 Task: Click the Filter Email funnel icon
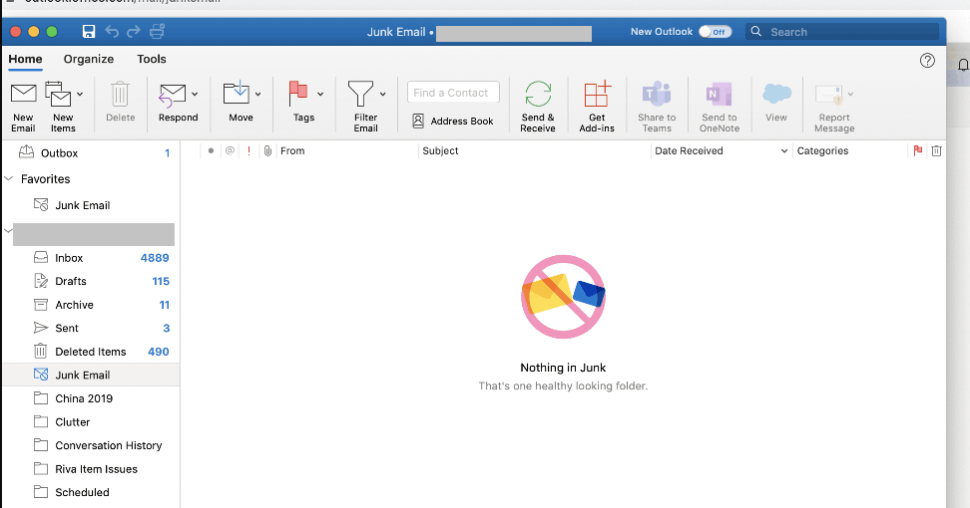(361, 94)
